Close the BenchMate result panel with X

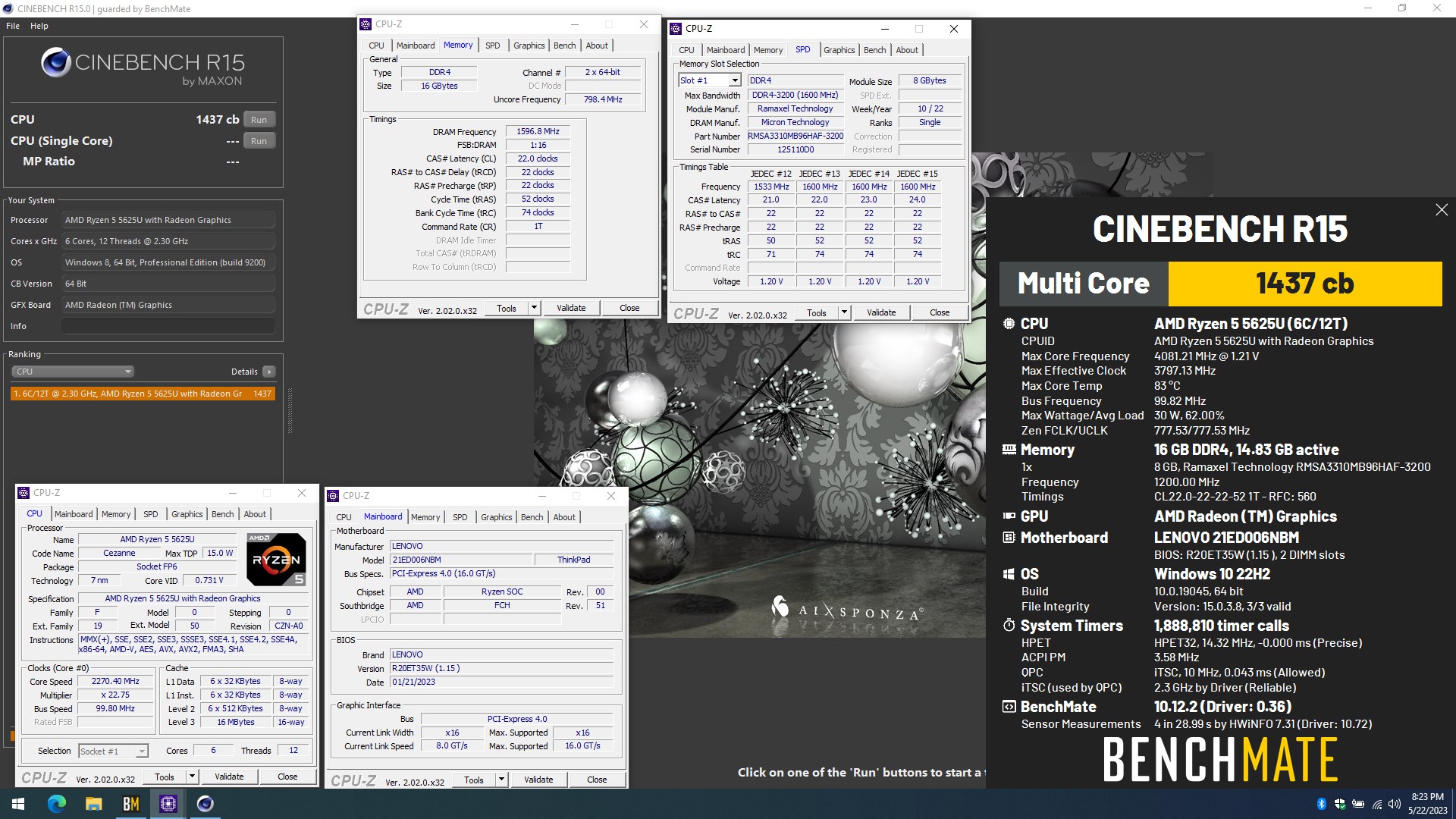click(x=1442, y=210)
